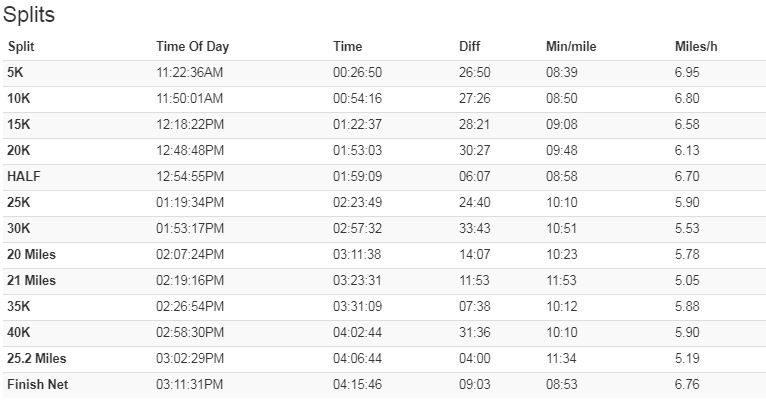Select the HALF split row label

23,176
